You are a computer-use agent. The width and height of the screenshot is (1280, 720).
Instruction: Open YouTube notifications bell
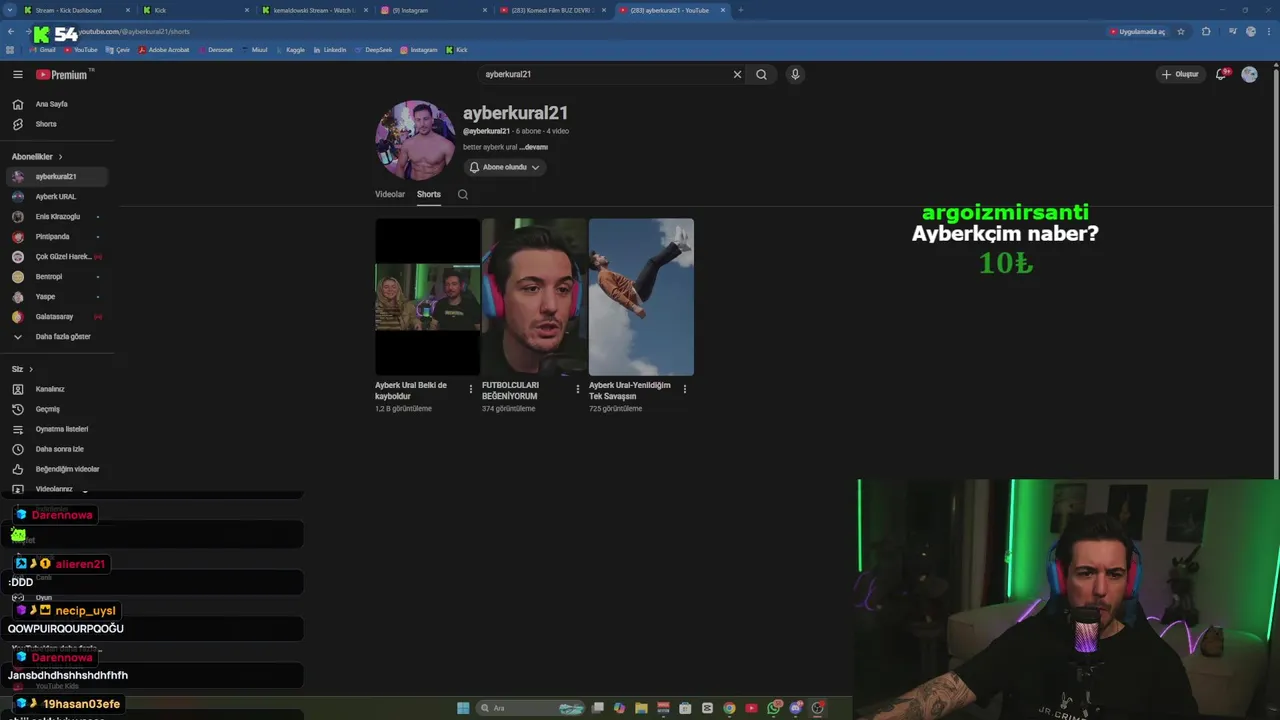tap(1221, 74)
